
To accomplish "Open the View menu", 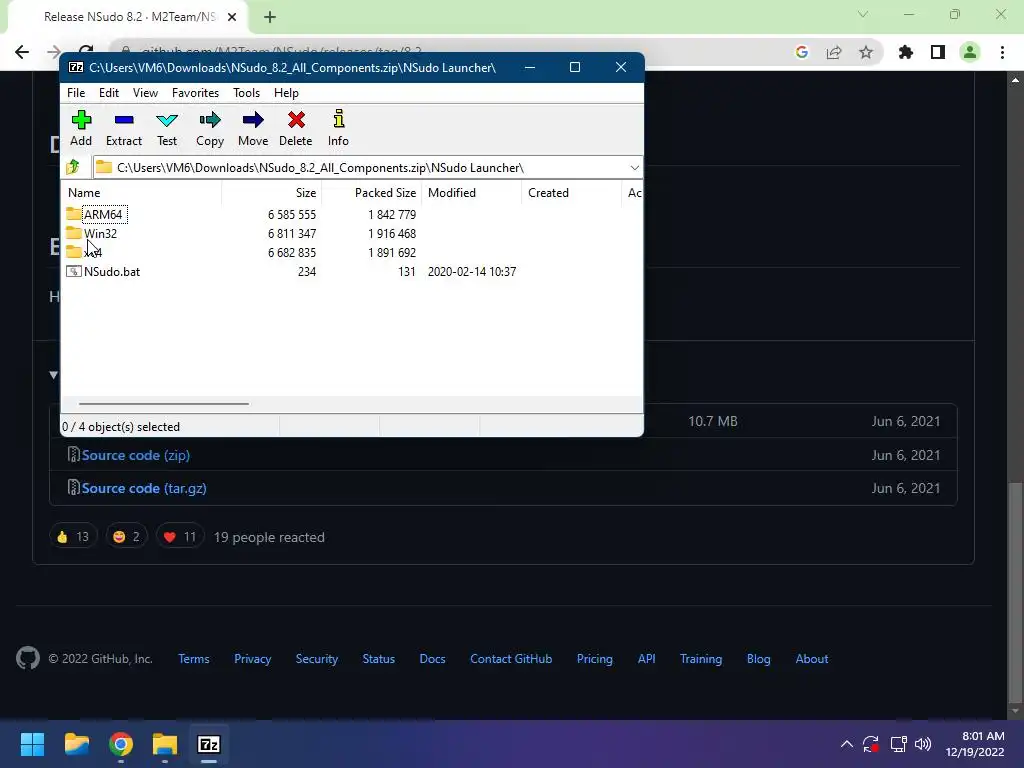I will click(145, 93).
